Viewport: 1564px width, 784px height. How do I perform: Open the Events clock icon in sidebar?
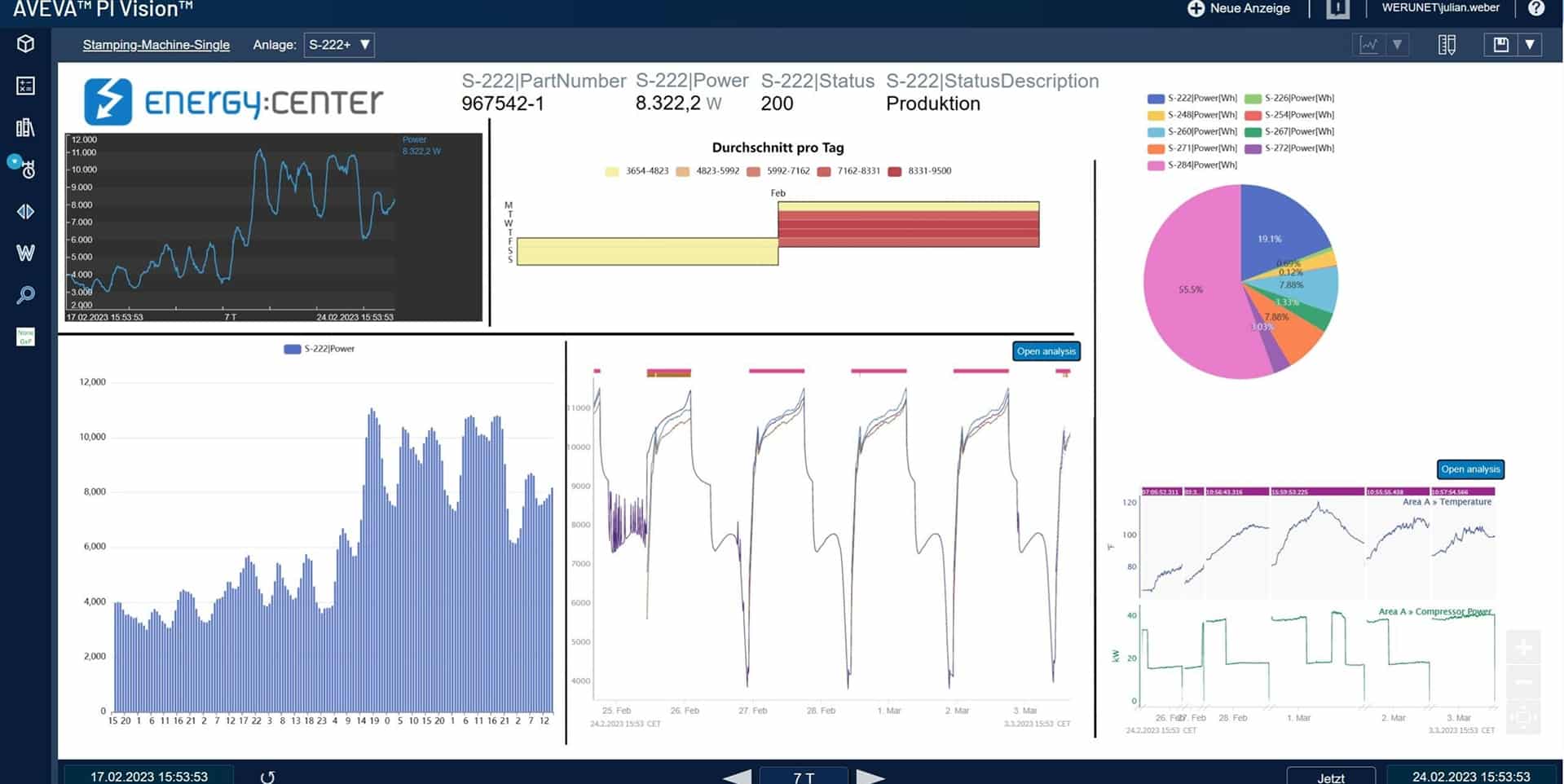25,168
